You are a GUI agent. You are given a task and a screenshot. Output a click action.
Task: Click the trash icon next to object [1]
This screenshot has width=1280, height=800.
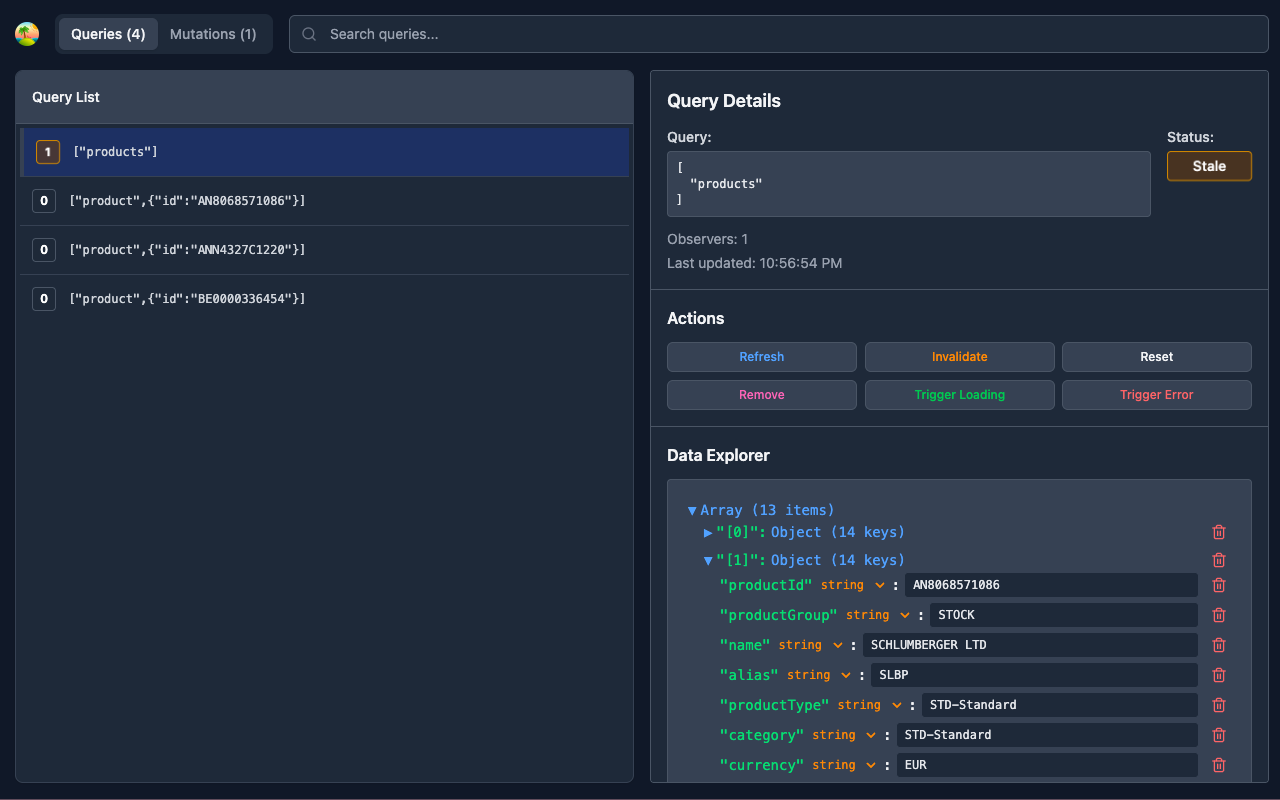click(x=1218, y=559)
